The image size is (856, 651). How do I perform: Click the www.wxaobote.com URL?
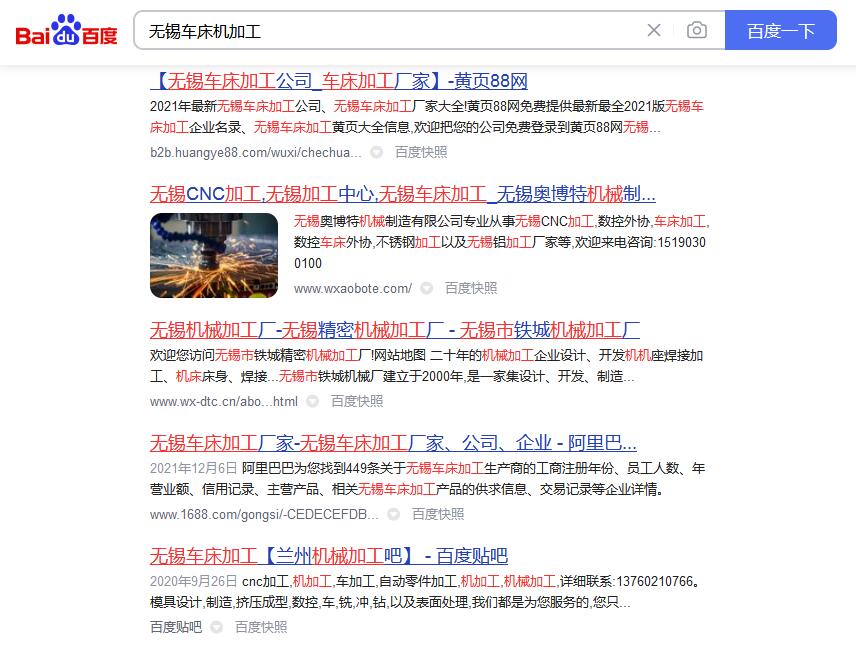coord(353,288)
